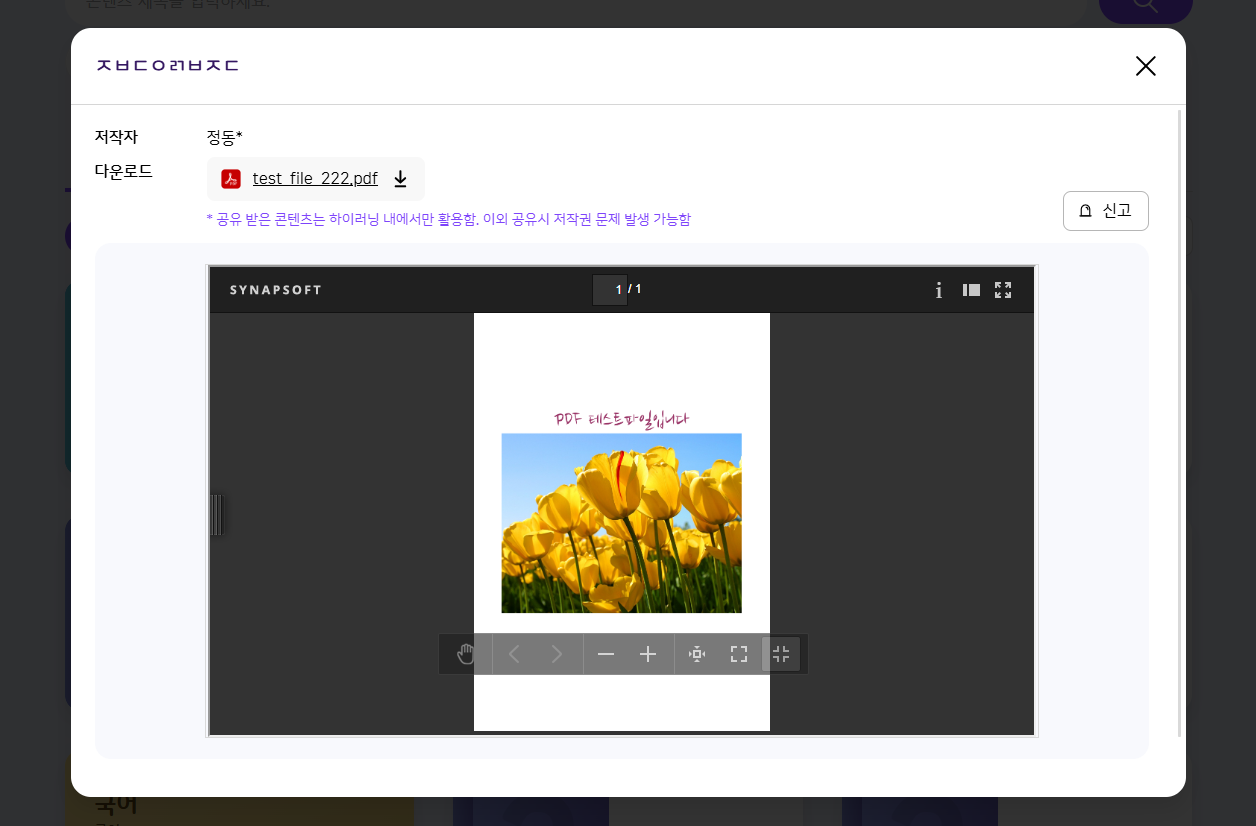Image resolution: width=1256 pixels, height=826 pixels.
Task: Open the left side panel handle
Action: pos(216,515)
